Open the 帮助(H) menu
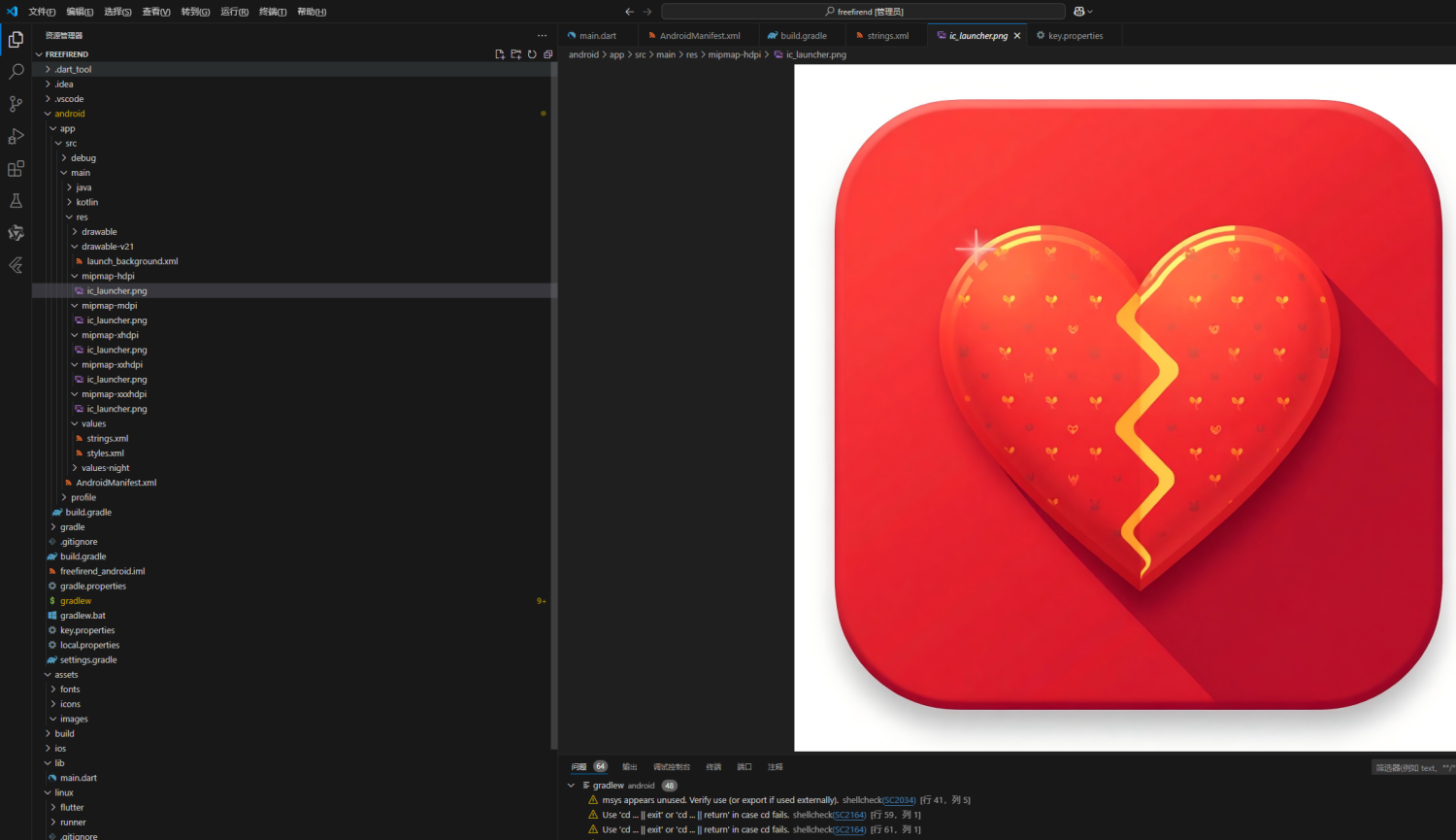 (312, 12)
